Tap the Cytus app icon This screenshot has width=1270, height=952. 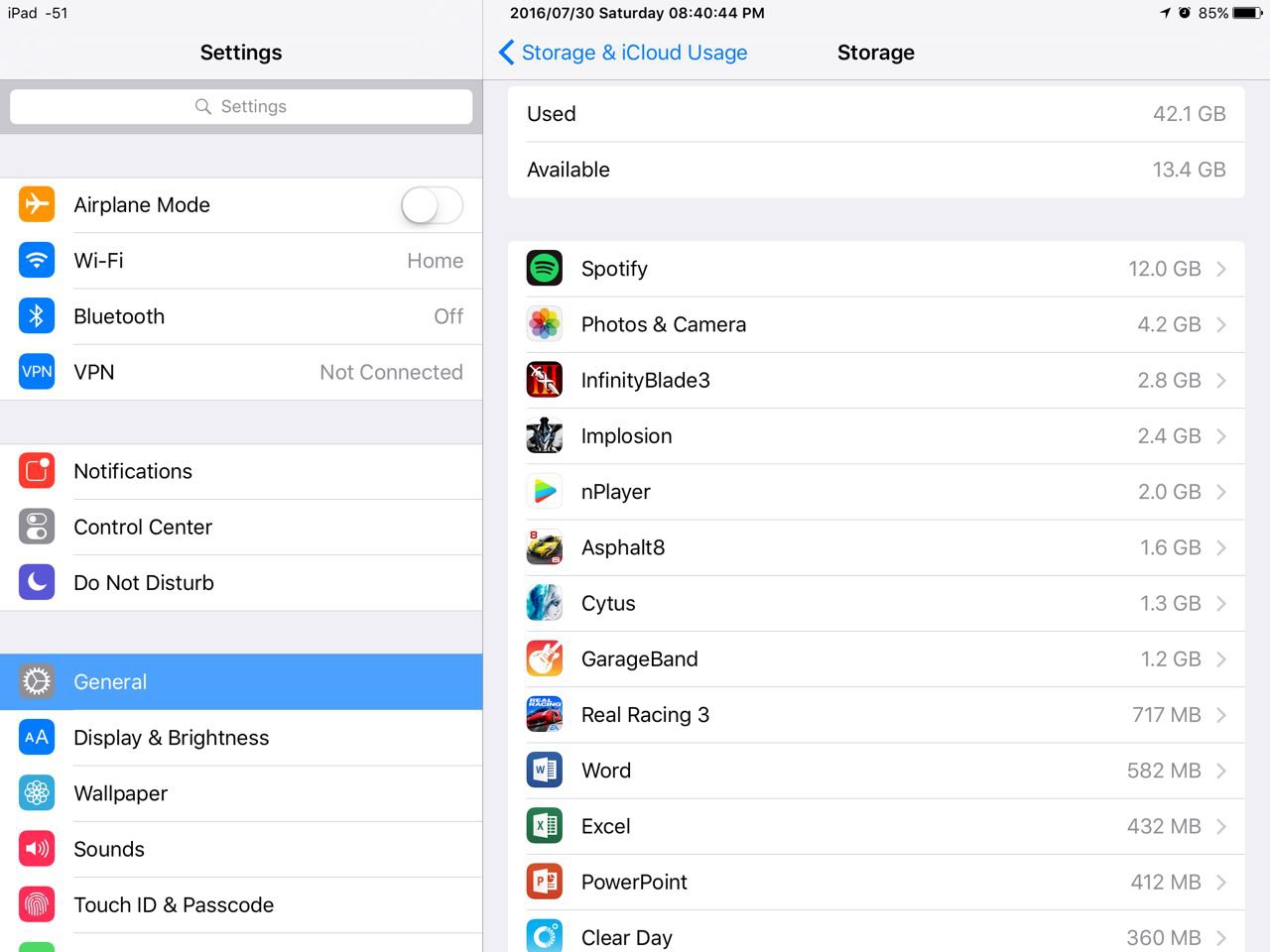545,603
